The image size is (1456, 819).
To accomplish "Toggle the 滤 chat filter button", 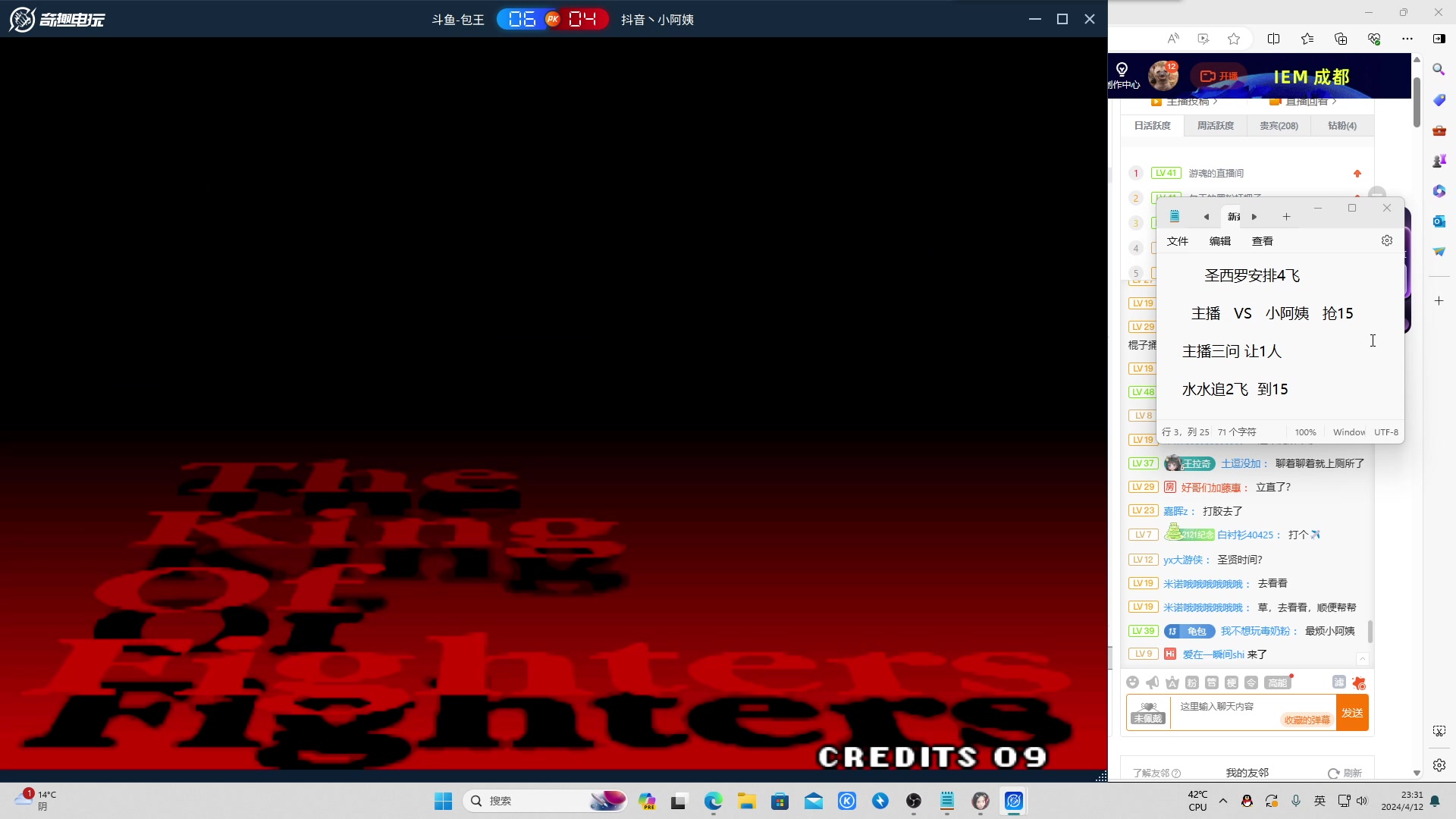I will point(1338,682).
